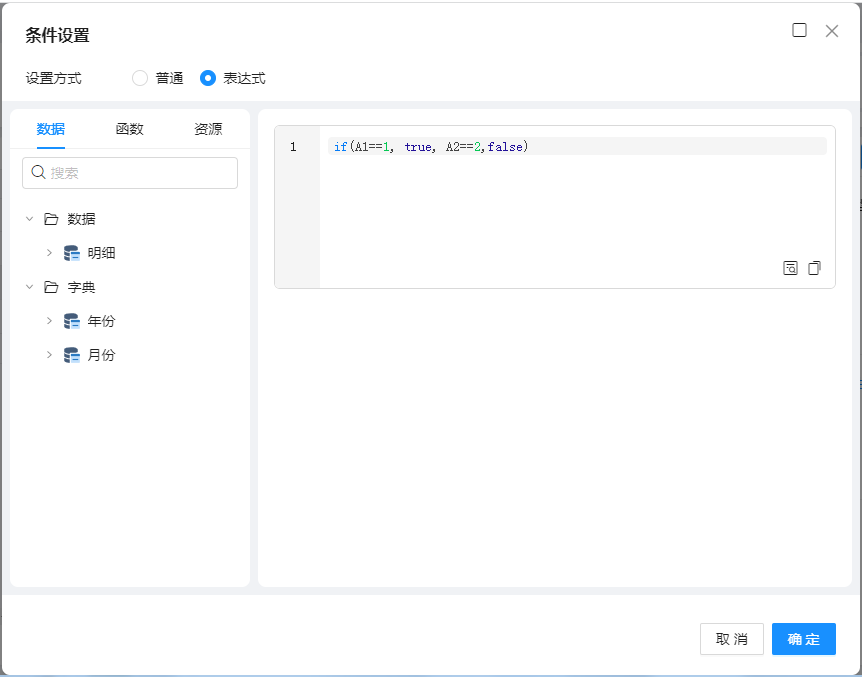Select the 表达式 radio option
862x677 pixels.
(208, 78)
